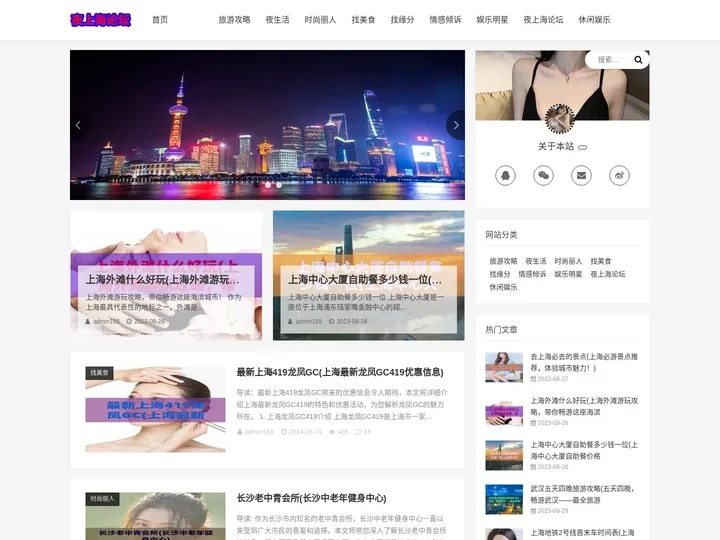Click the 武汉五天四晚旅游攻略 hot article thumbnail

tap(504, 500)
